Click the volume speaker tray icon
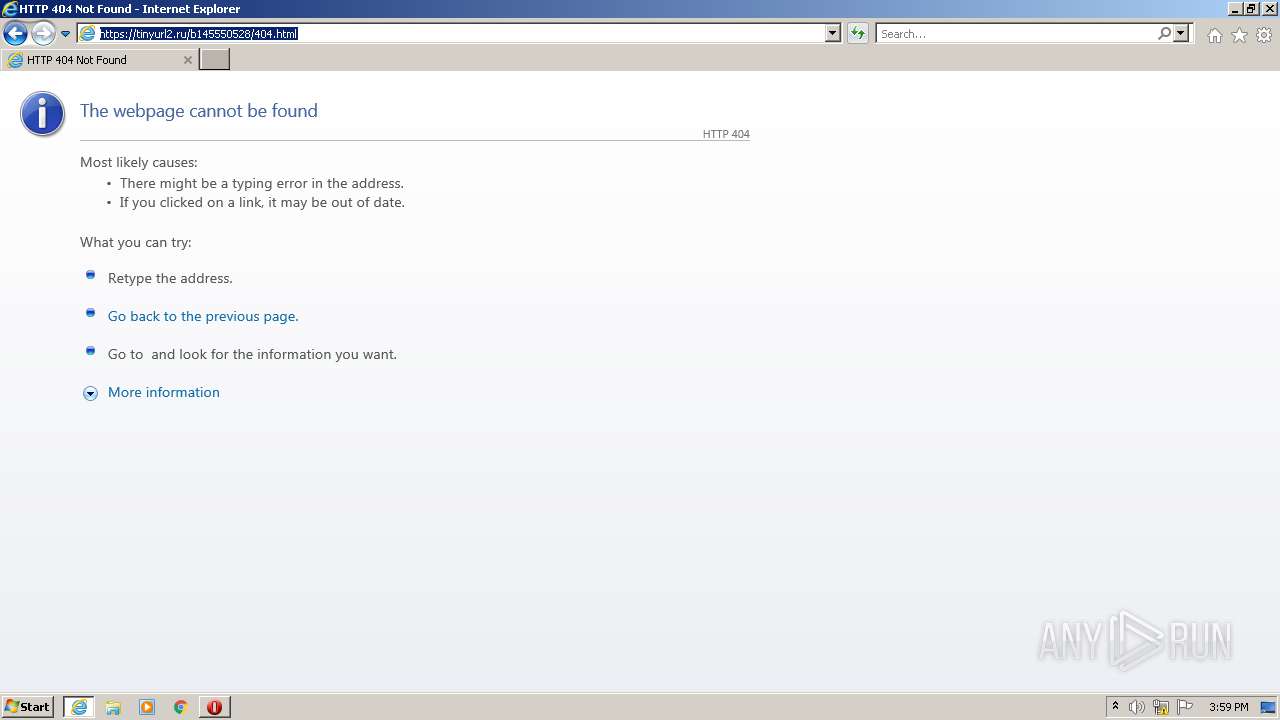The image size is (1280, 720). pos(1137,707)
